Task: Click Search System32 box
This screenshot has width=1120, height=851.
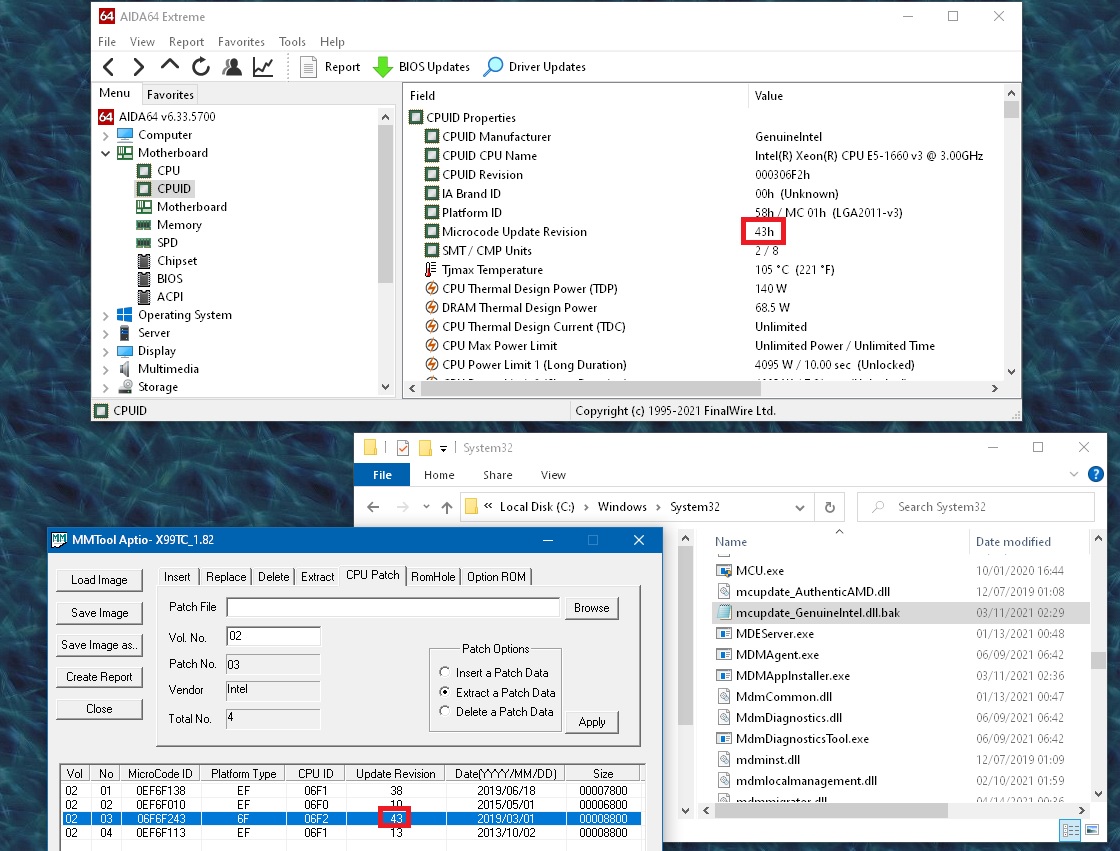Action: 976,507
